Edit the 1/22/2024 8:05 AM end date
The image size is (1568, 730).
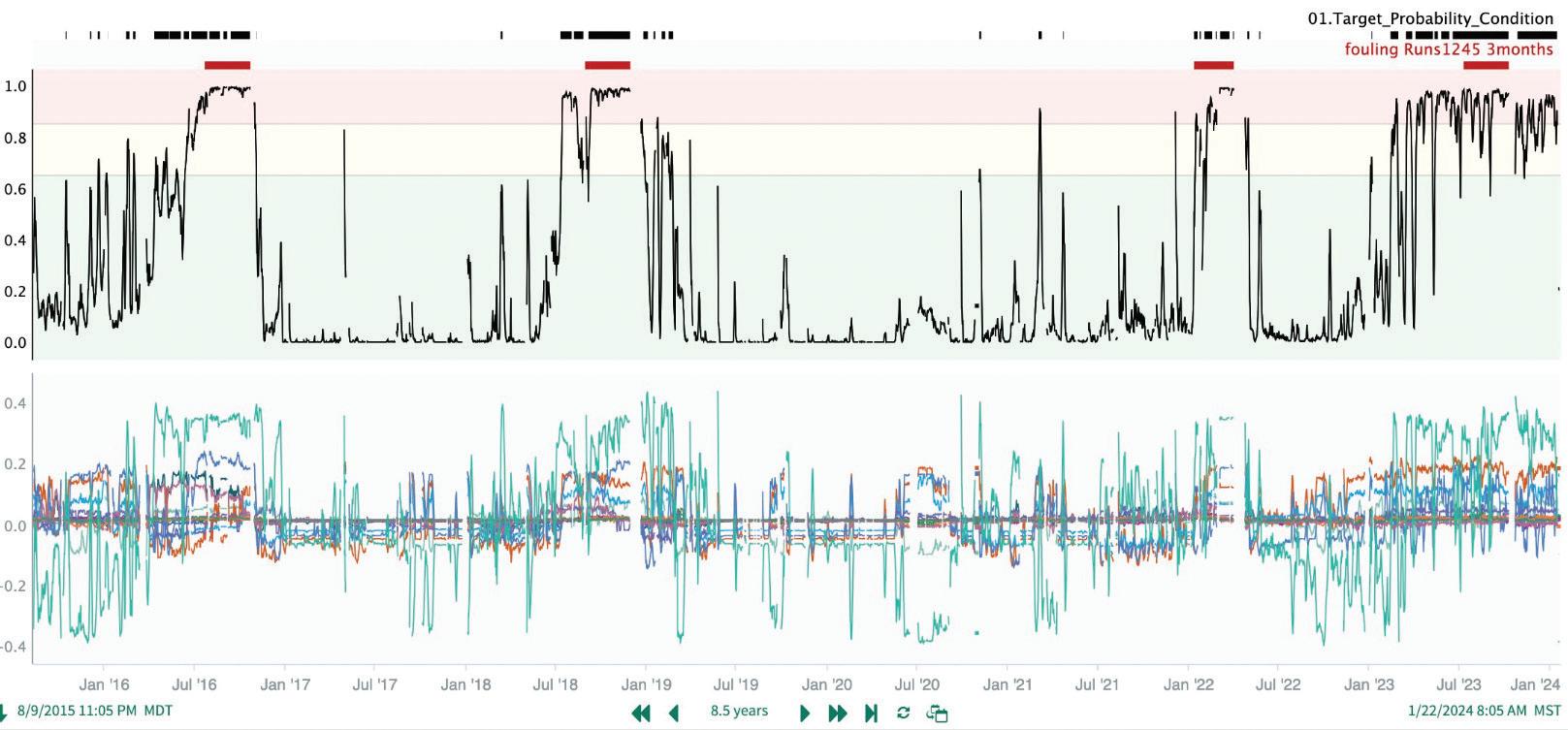[x=1468, y=711]
